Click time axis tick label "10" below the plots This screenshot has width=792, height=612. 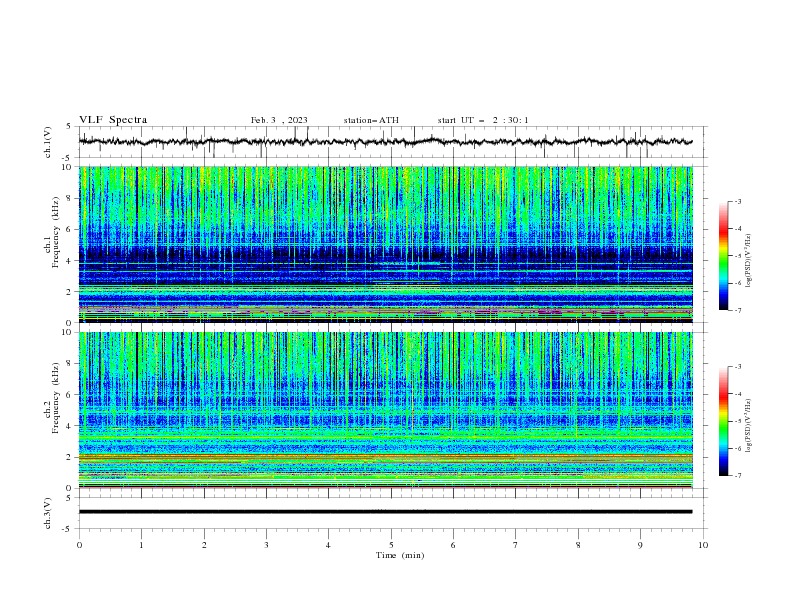tap(703, 545)
